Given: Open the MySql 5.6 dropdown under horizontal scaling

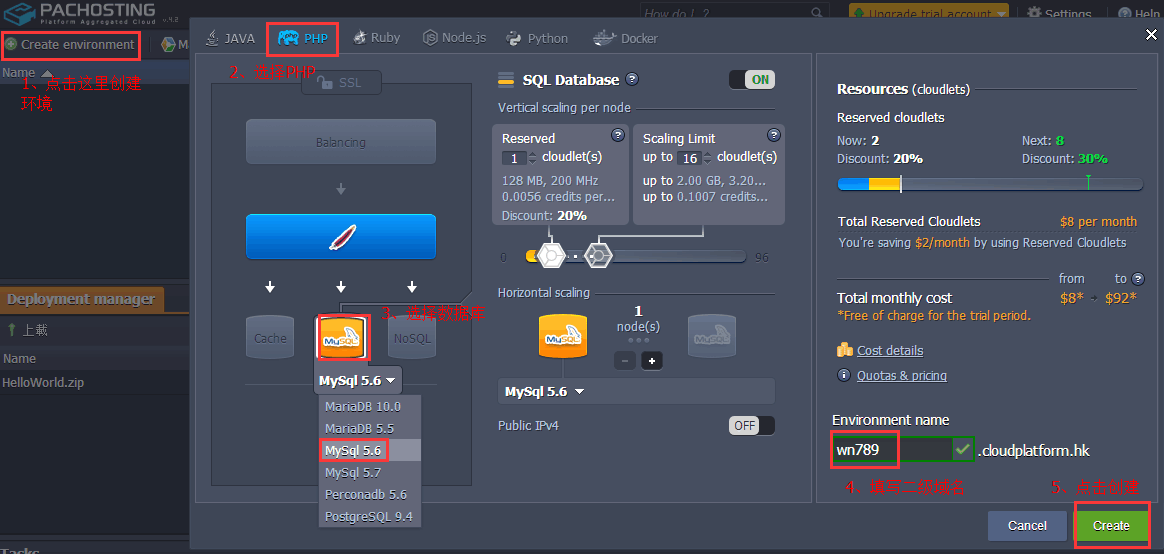Looking at the screenshot, I should pos(544,391).
